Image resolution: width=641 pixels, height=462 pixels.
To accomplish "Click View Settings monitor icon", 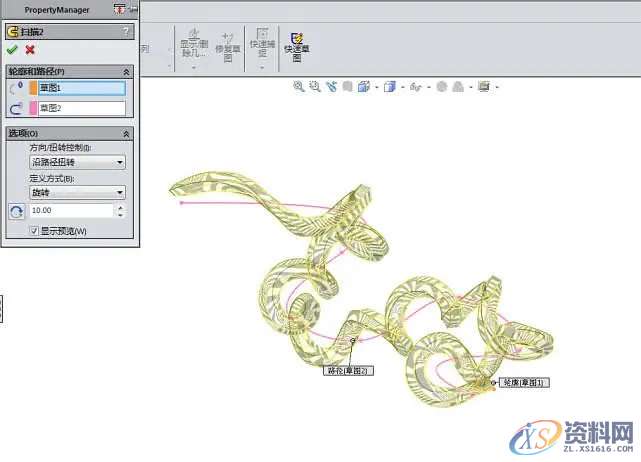I will (484, 86).
